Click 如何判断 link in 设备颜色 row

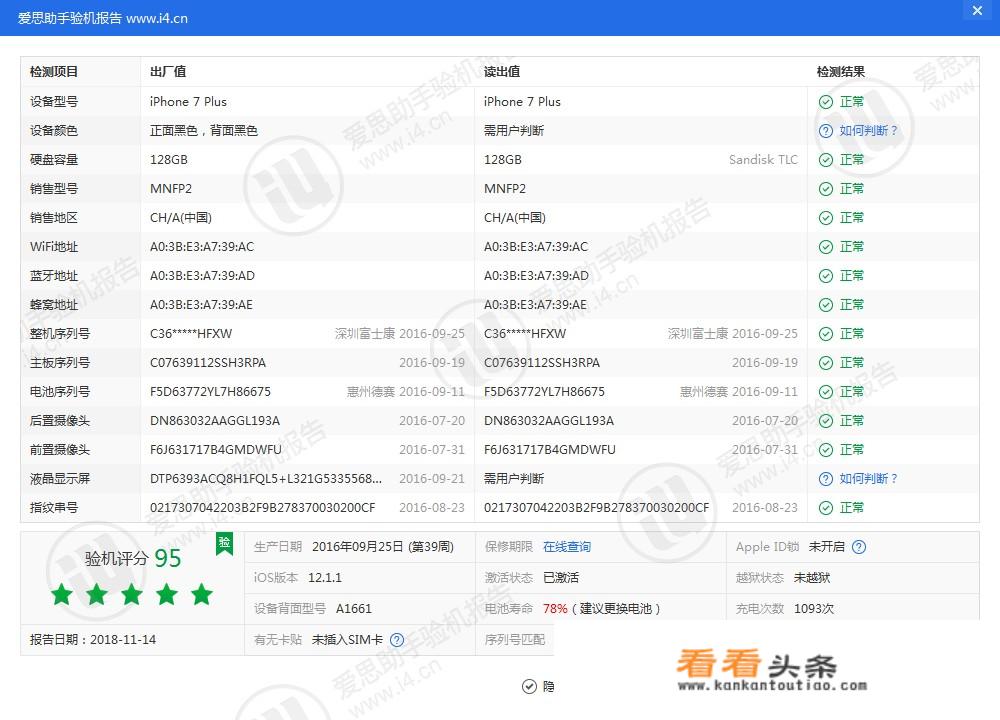click(x=868, y=131)
